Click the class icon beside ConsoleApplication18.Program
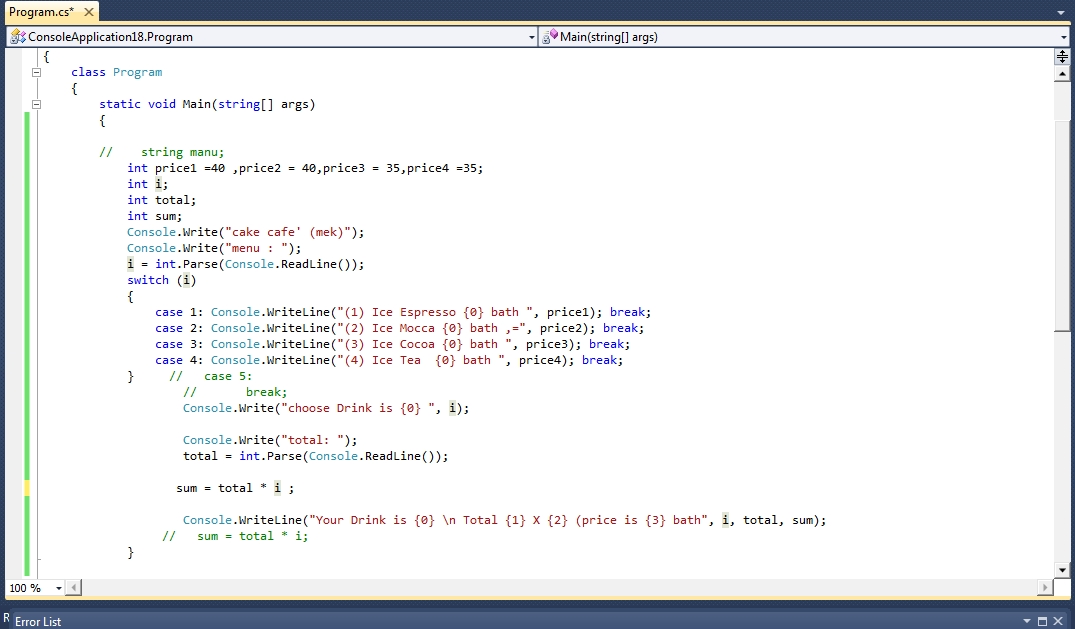The height and width of the screenshot is (629, 1075). point(17,37)
